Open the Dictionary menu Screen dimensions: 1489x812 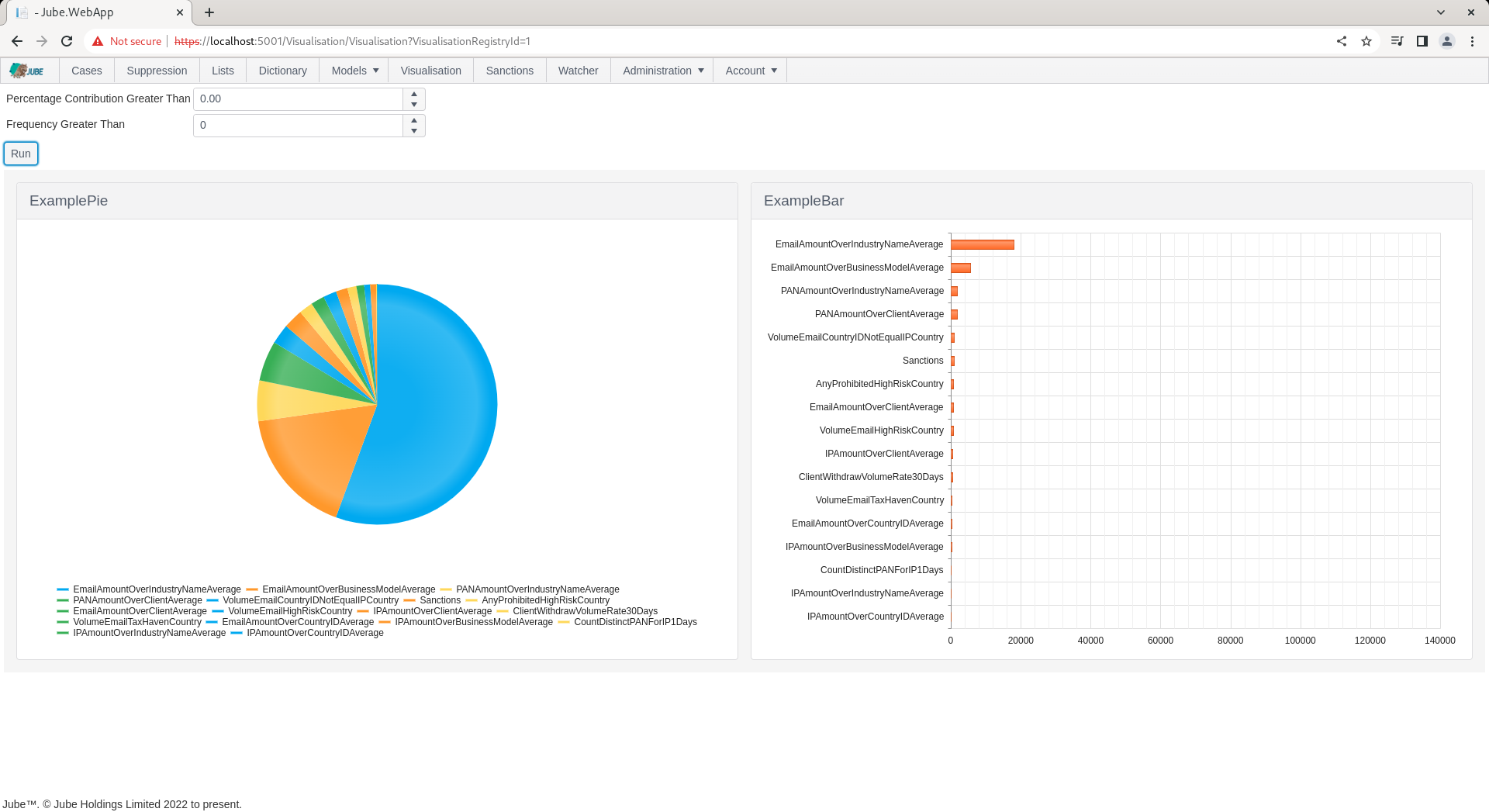282,71
